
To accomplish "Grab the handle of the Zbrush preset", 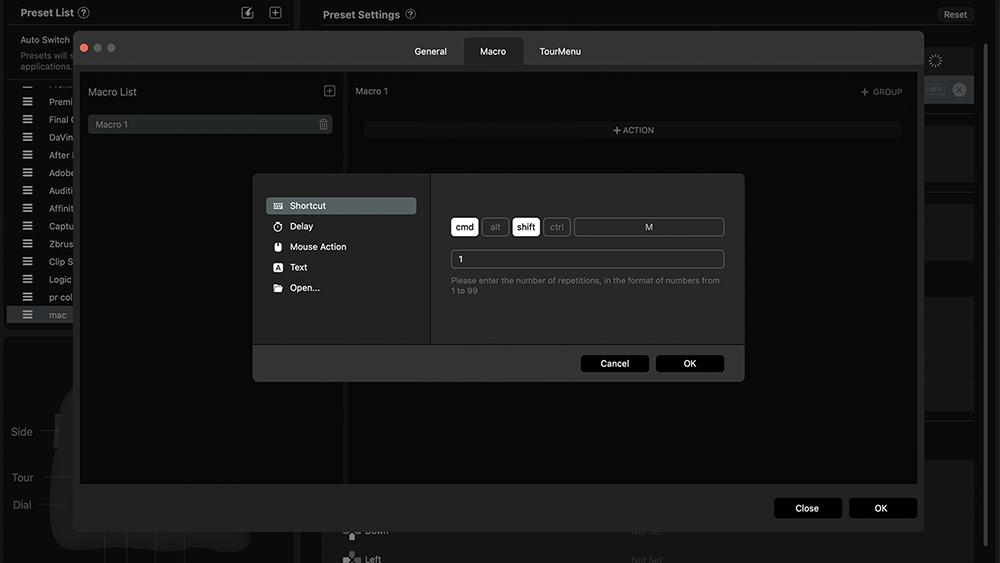I will tap(27, 244).
